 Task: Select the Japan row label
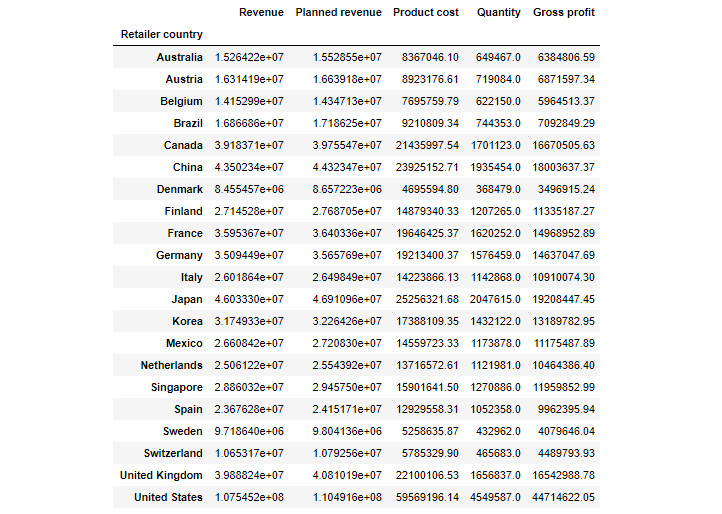coord(186,300)
